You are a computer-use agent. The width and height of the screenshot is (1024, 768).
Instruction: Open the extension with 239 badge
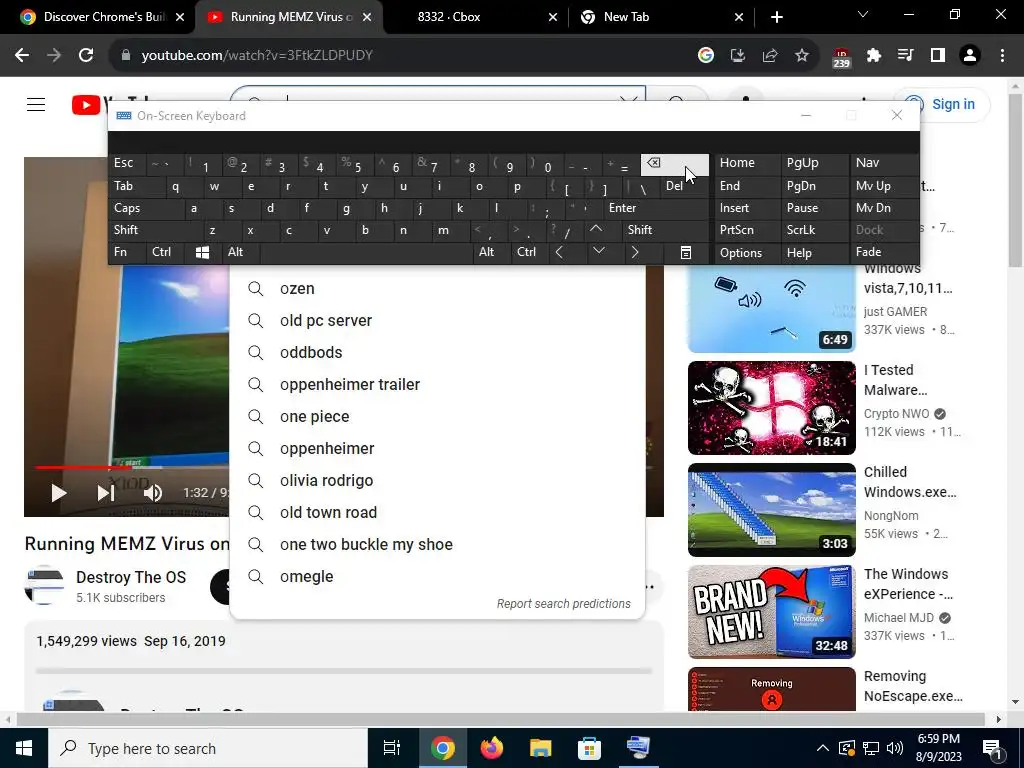point(841,57)
